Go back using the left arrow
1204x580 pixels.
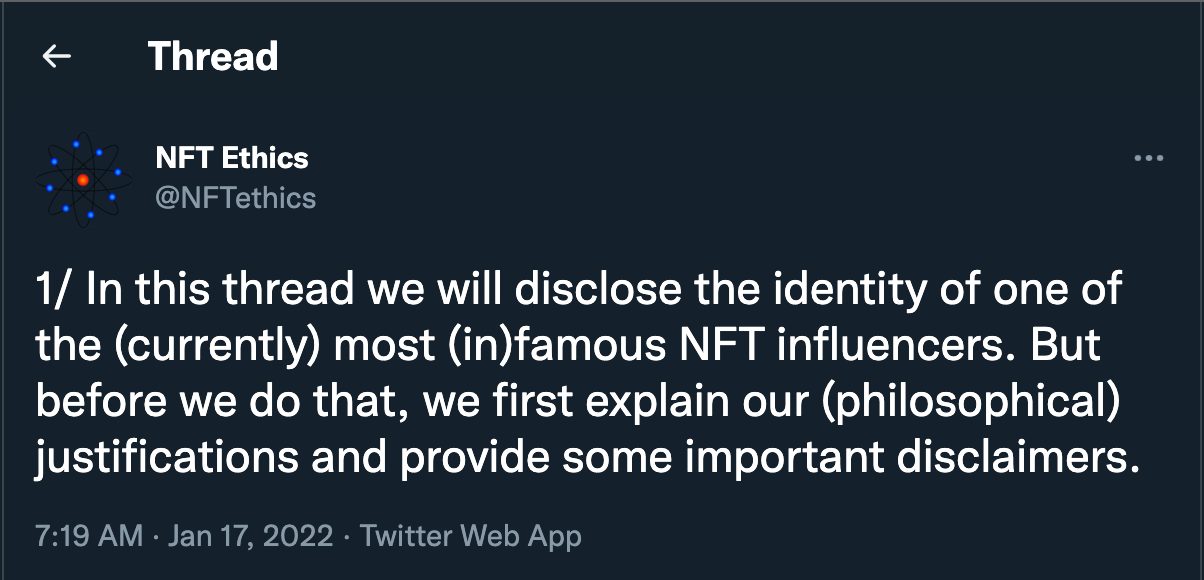click(57, 57)
